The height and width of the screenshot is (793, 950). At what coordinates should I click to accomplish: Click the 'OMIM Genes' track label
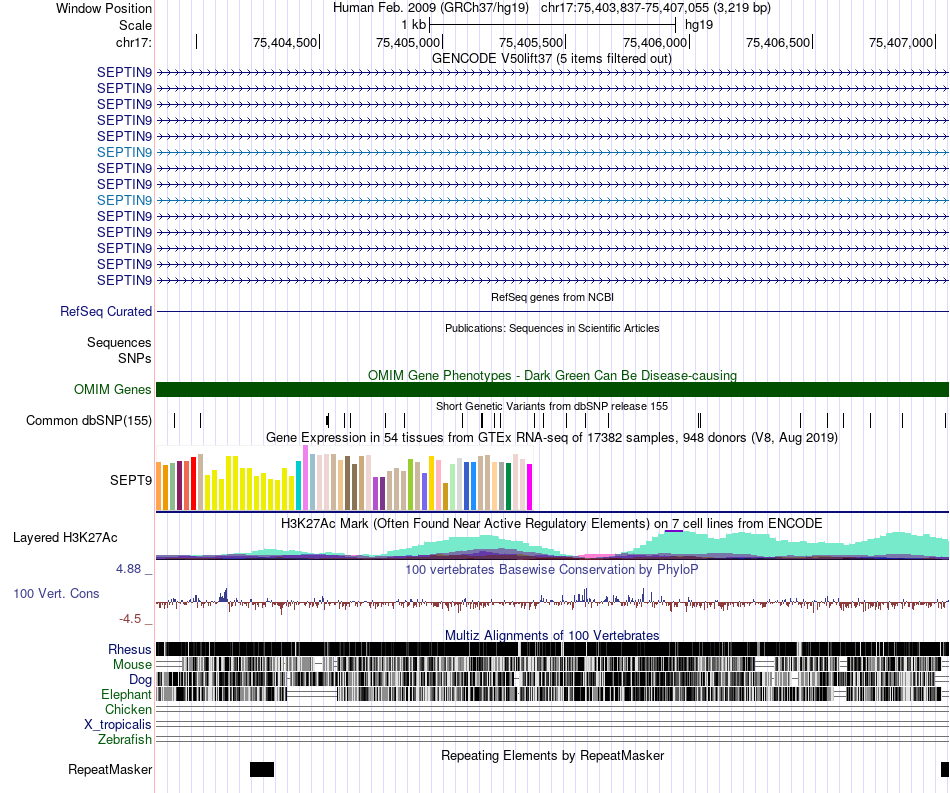(x=113, y=390)
